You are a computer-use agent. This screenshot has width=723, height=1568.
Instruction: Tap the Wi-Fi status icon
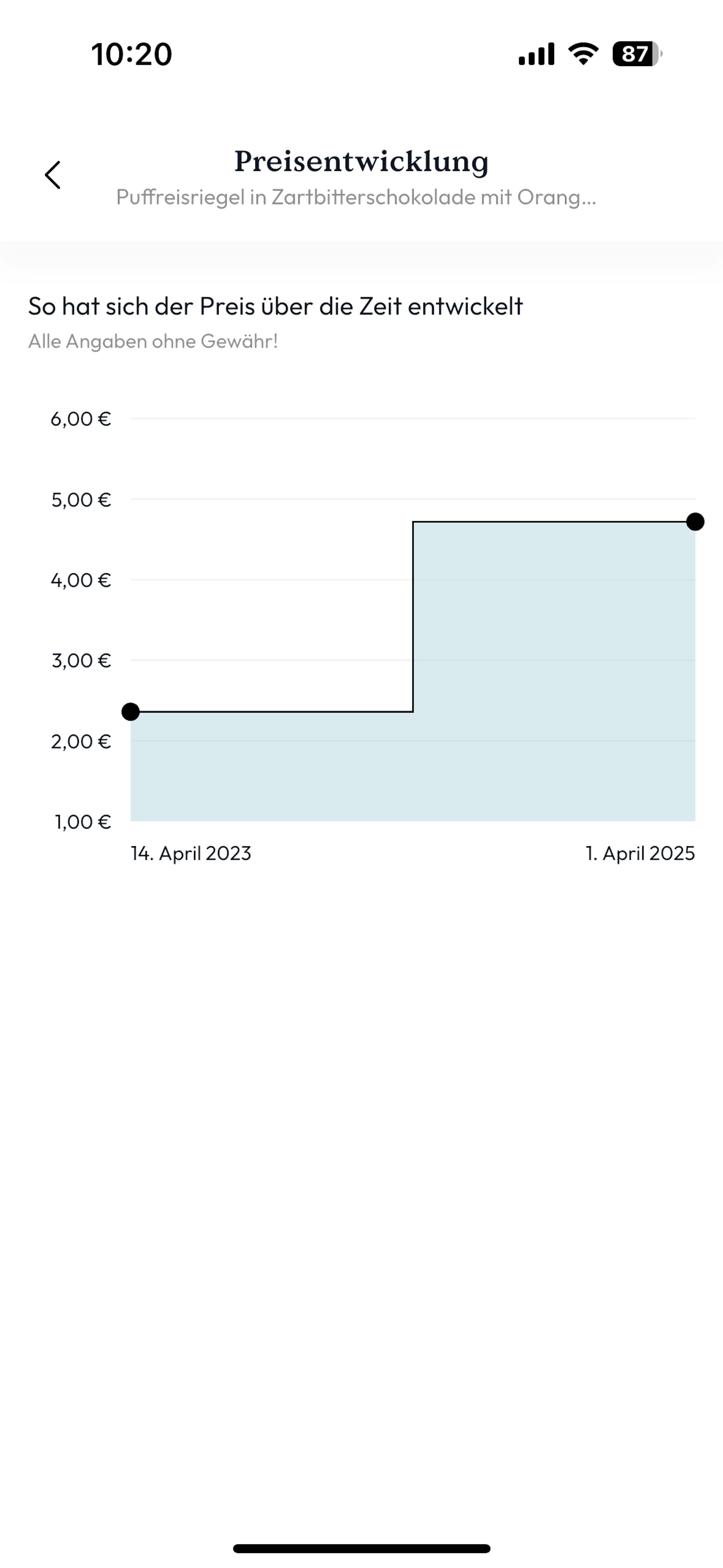(583, 54)
